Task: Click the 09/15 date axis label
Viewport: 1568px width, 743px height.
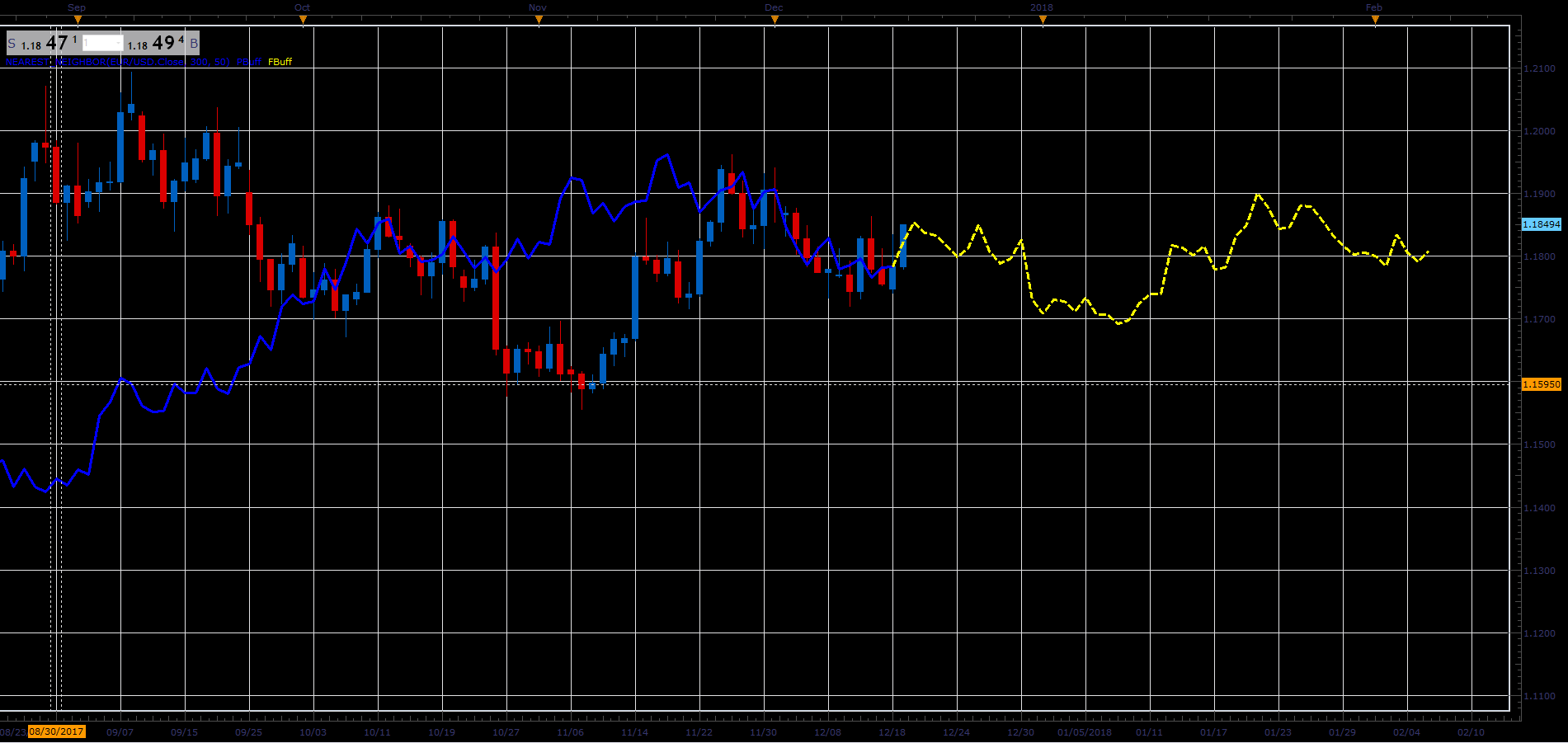Action: coord(185,732)
